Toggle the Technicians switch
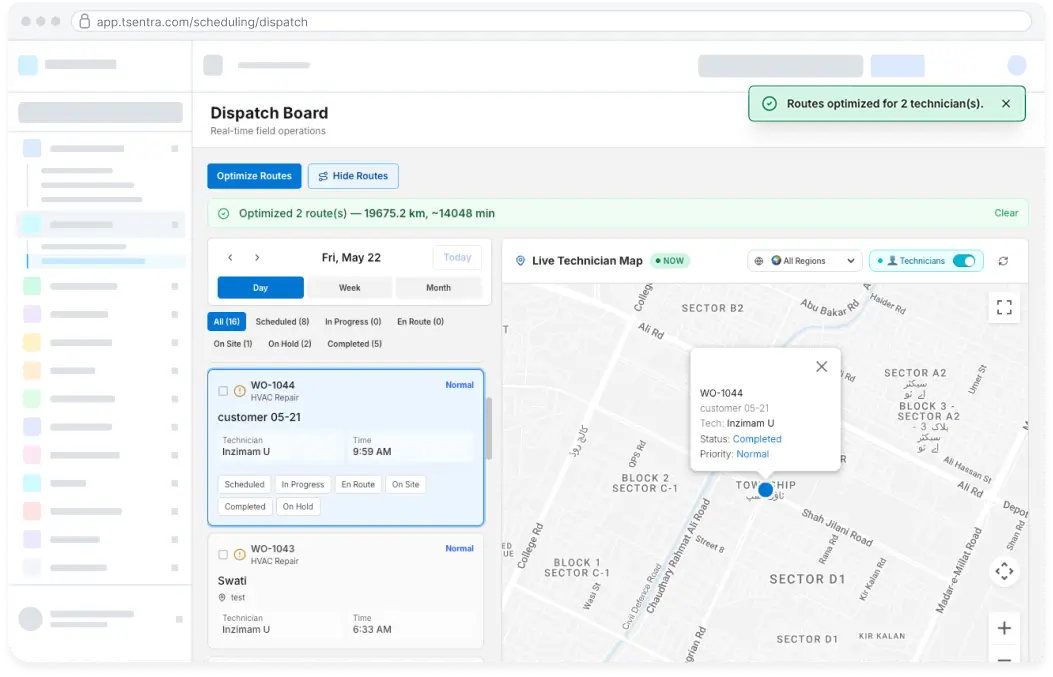This screenshot has height=677, width=1053. coord(964,261)
